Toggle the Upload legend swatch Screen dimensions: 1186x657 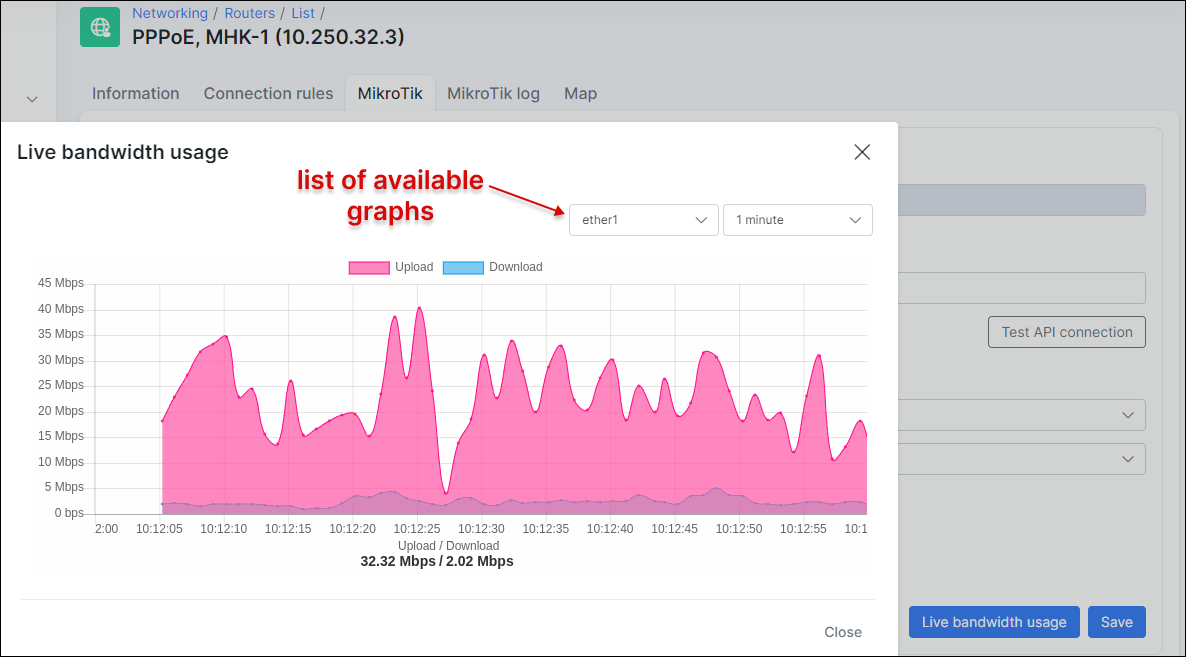[x=369, y=268]
